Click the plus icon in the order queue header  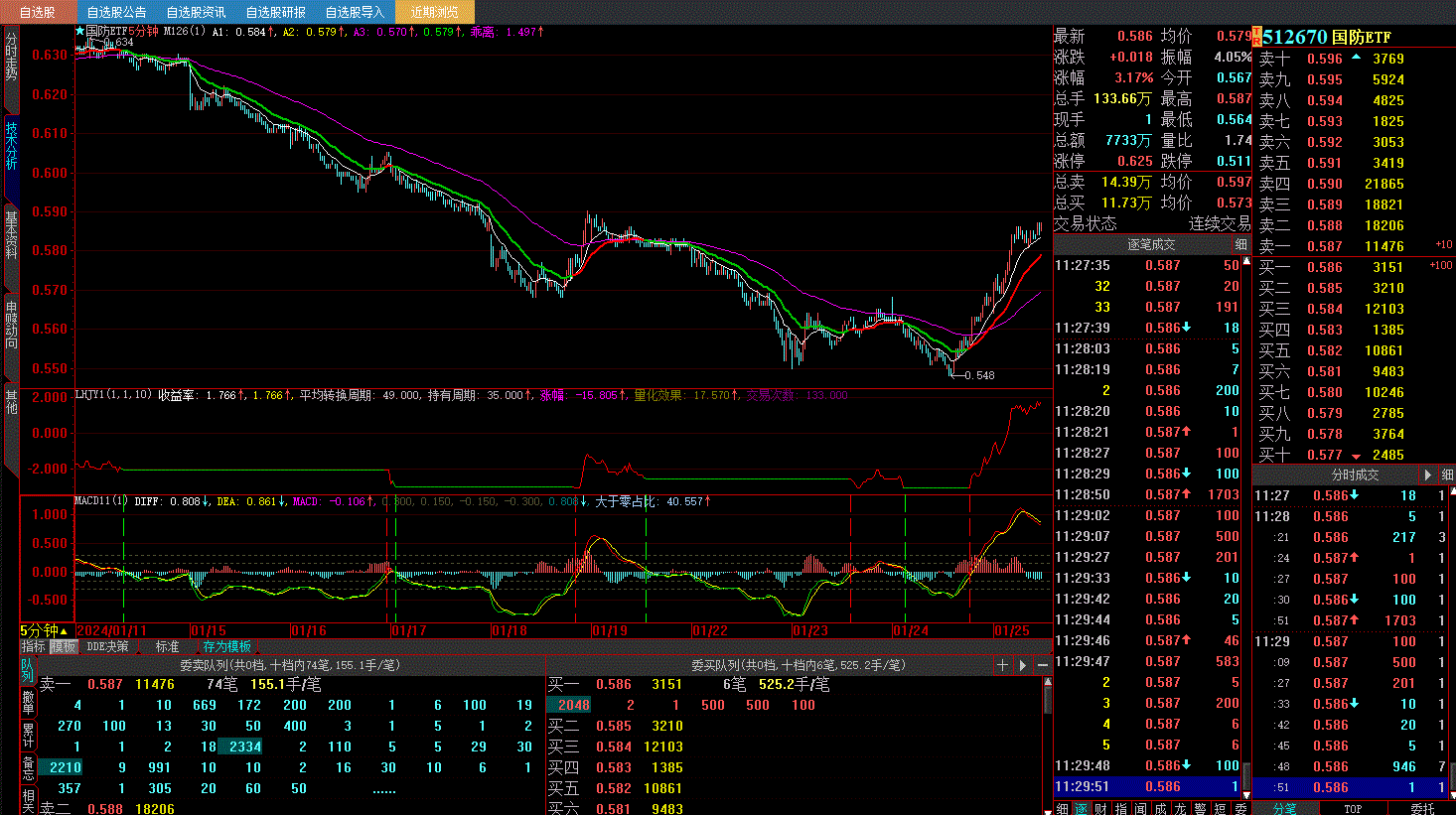click(1003, 665)
